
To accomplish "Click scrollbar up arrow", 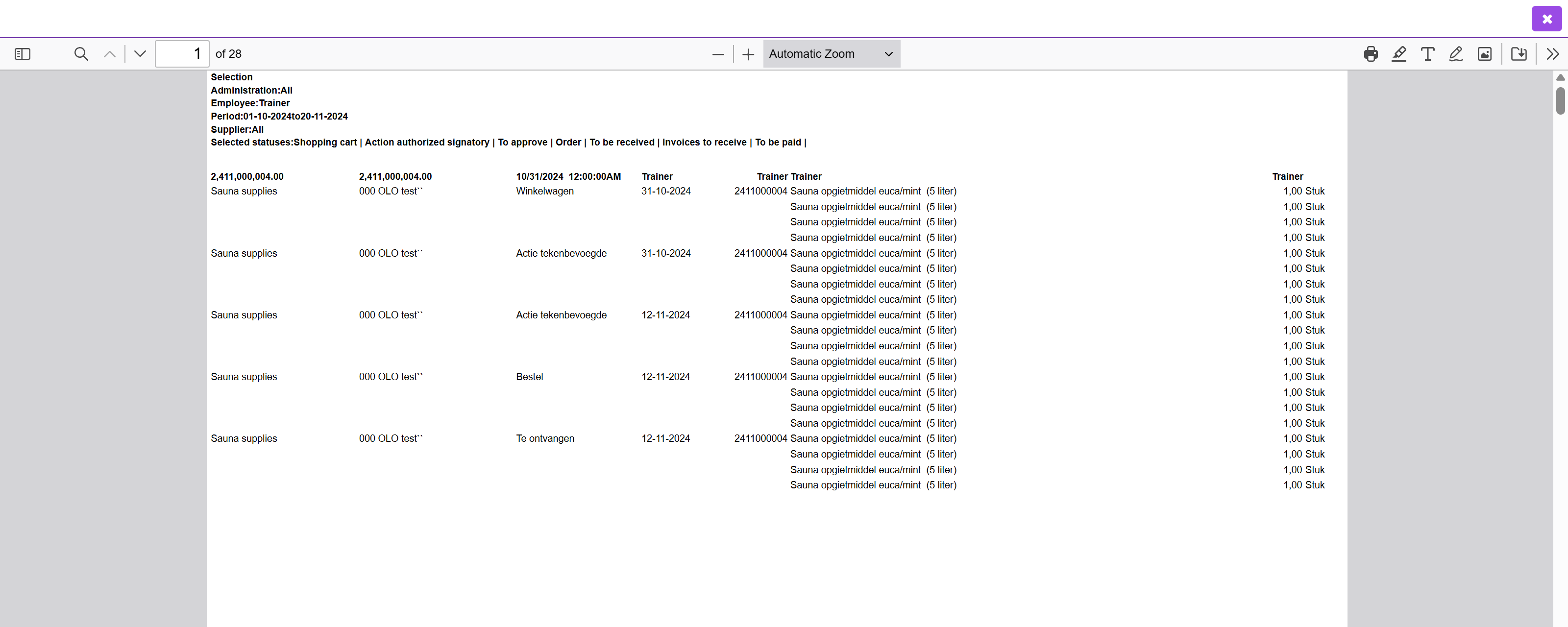I will point(1560,77).
